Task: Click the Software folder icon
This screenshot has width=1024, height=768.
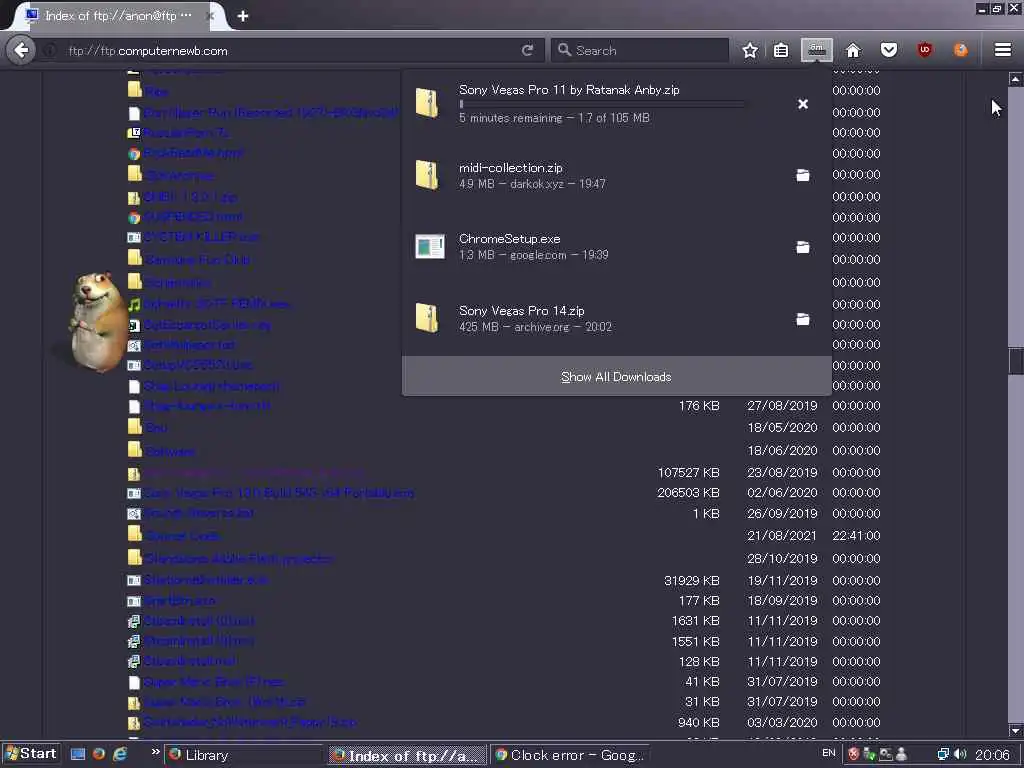Action: (x=135, y=449)
